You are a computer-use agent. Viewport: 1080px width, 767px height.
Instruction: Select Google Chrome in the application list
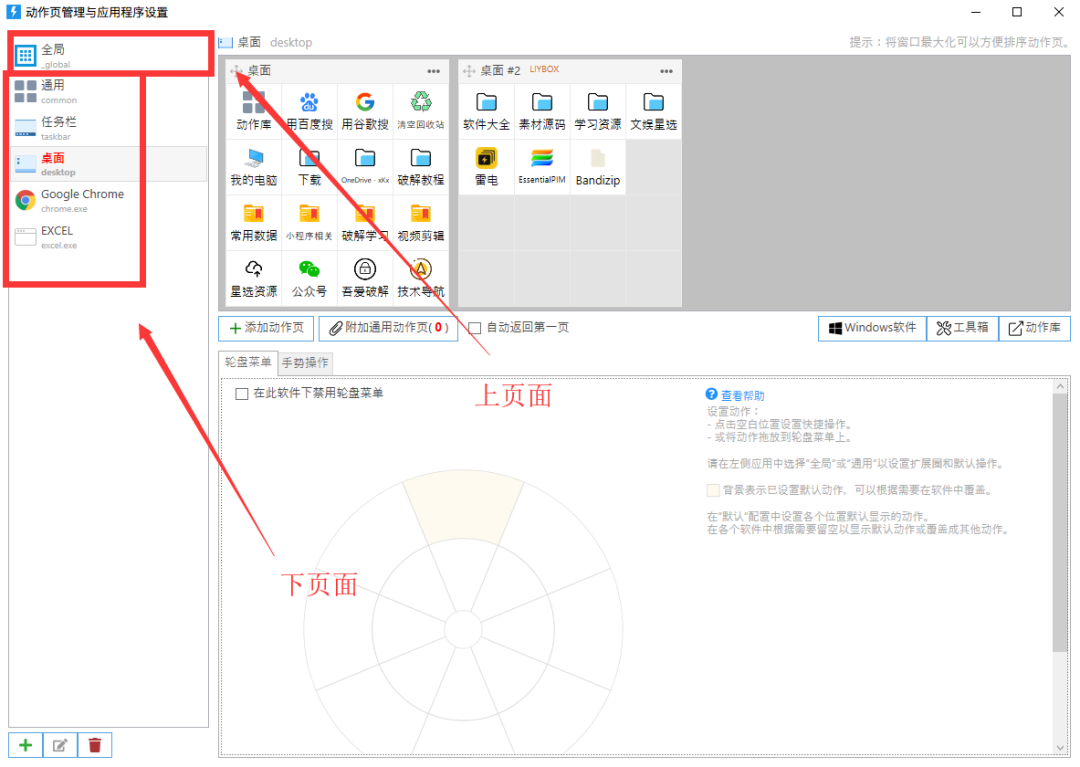click(110, 200)
